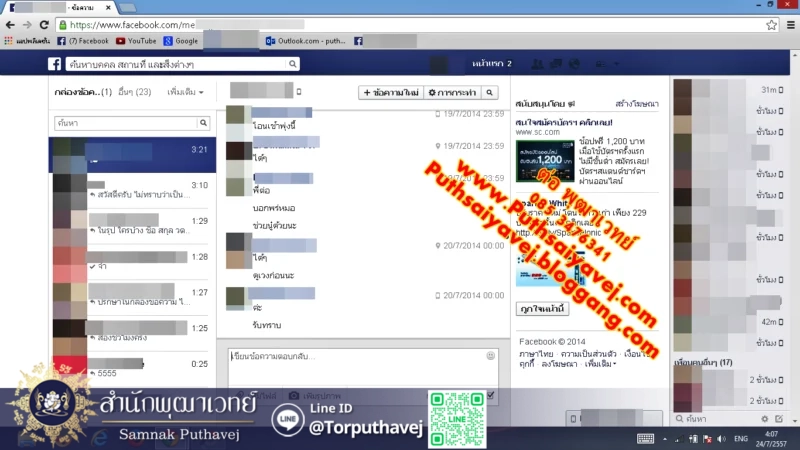This screenshot has height=450, width=800.
Task: Click the Facebook logo in the header
Action: pyautogui.click(x=56, y=64)
